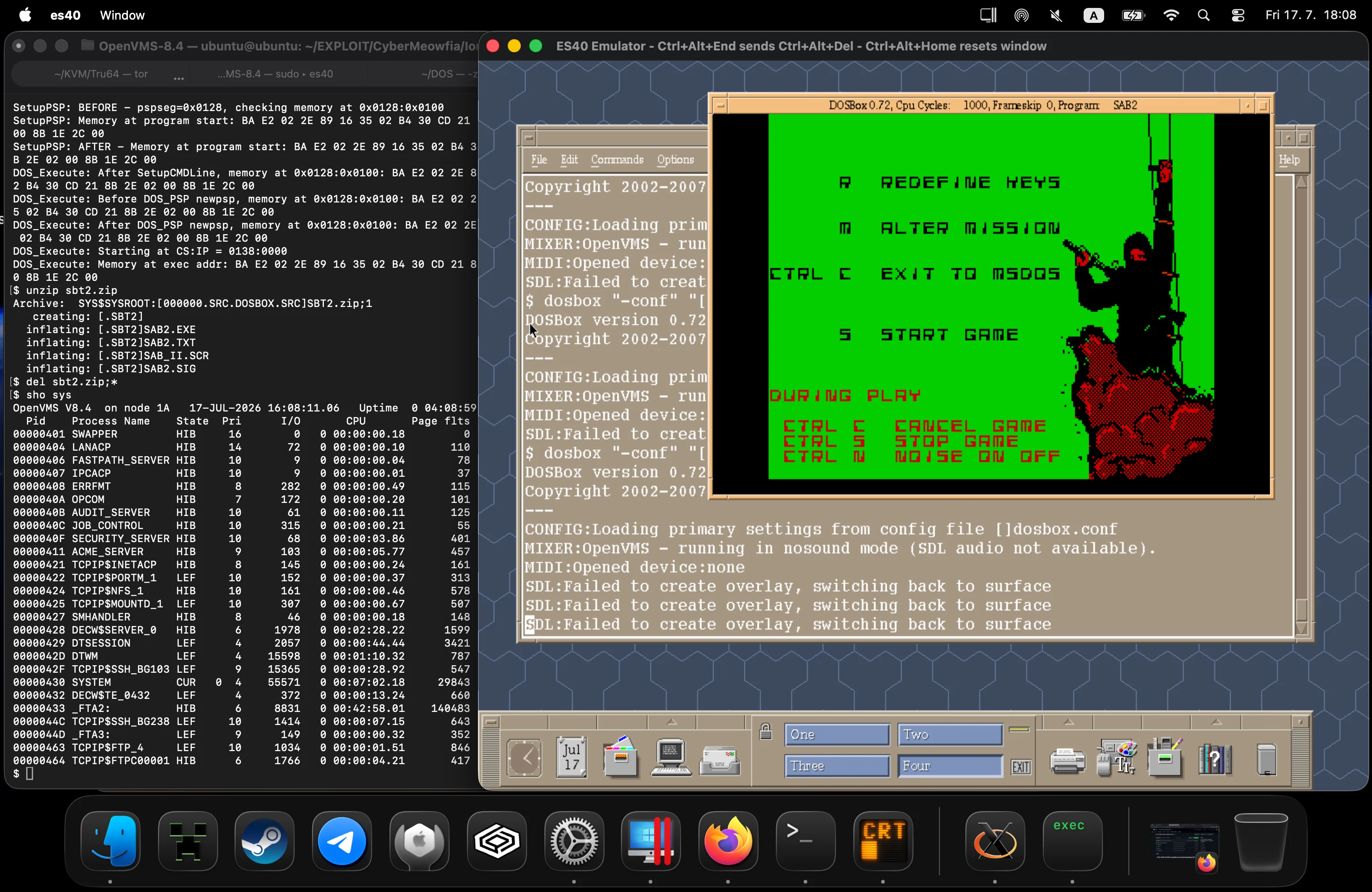
Task: Open the Help menu in DECterm
Action: (1289, 160)
